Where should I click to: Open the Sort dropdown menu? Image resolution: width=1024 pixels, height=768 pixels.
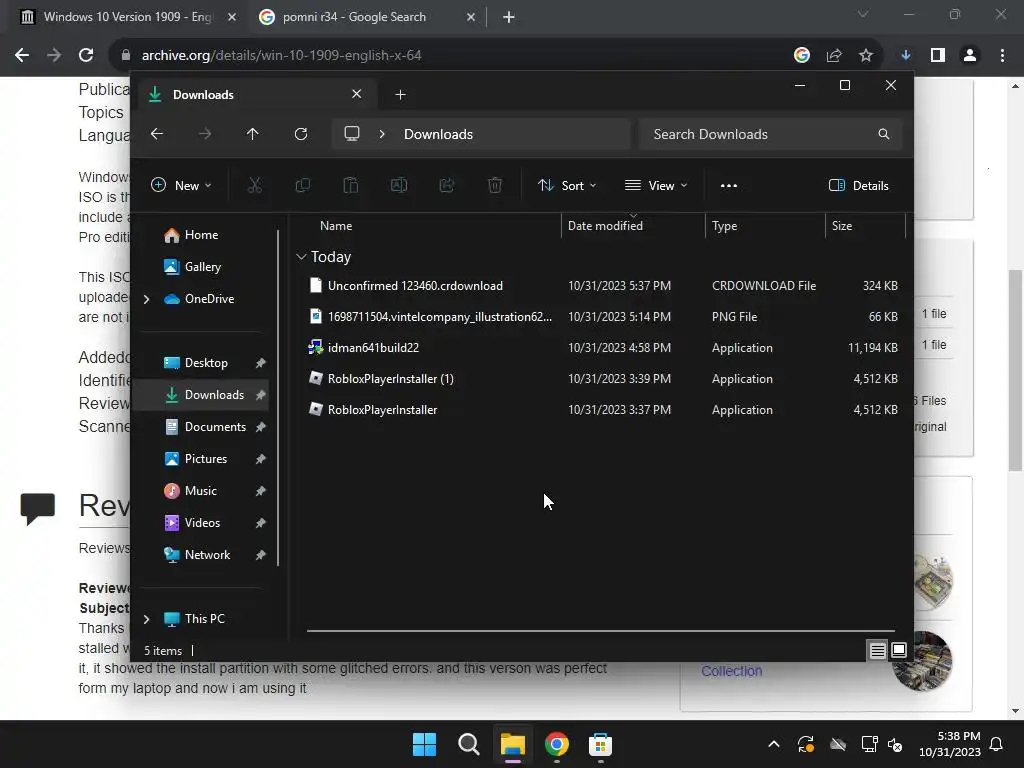[x=567, y=185]
